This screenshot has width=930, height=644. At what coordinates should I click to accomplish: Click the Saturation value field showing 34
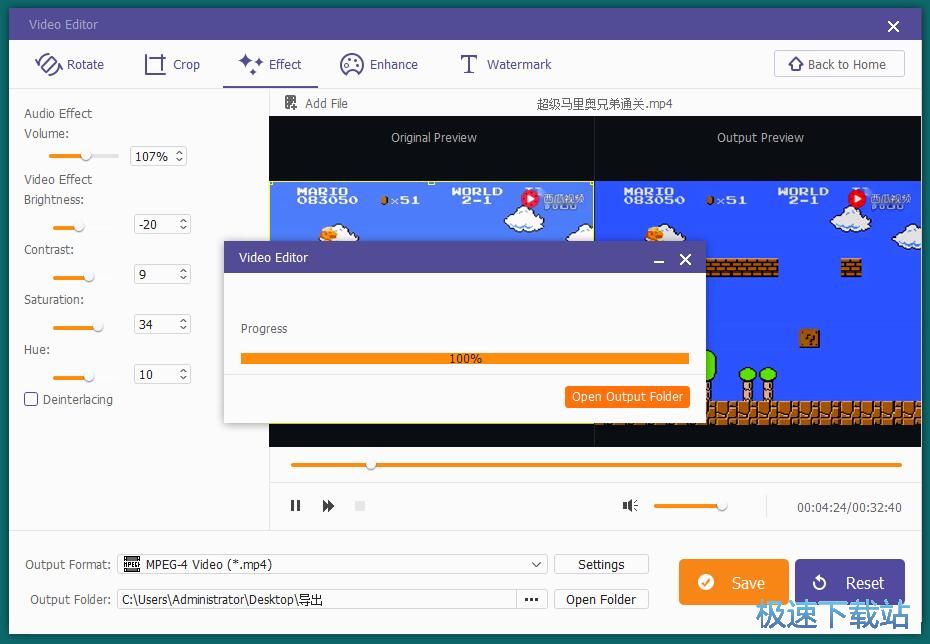[162, 324]
